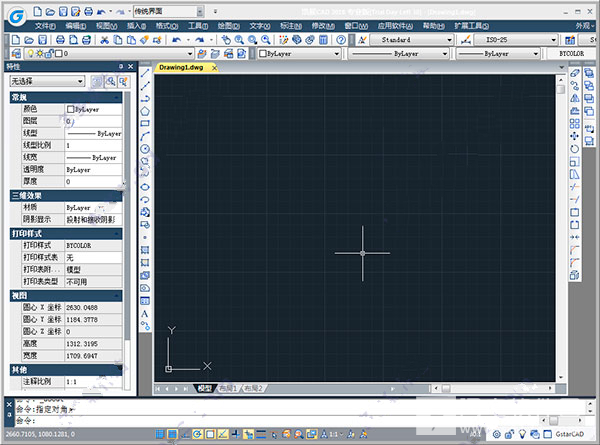Click the annotation scale 1:1 button in status bar
This screenshot has height=445, width=600.
331,434
